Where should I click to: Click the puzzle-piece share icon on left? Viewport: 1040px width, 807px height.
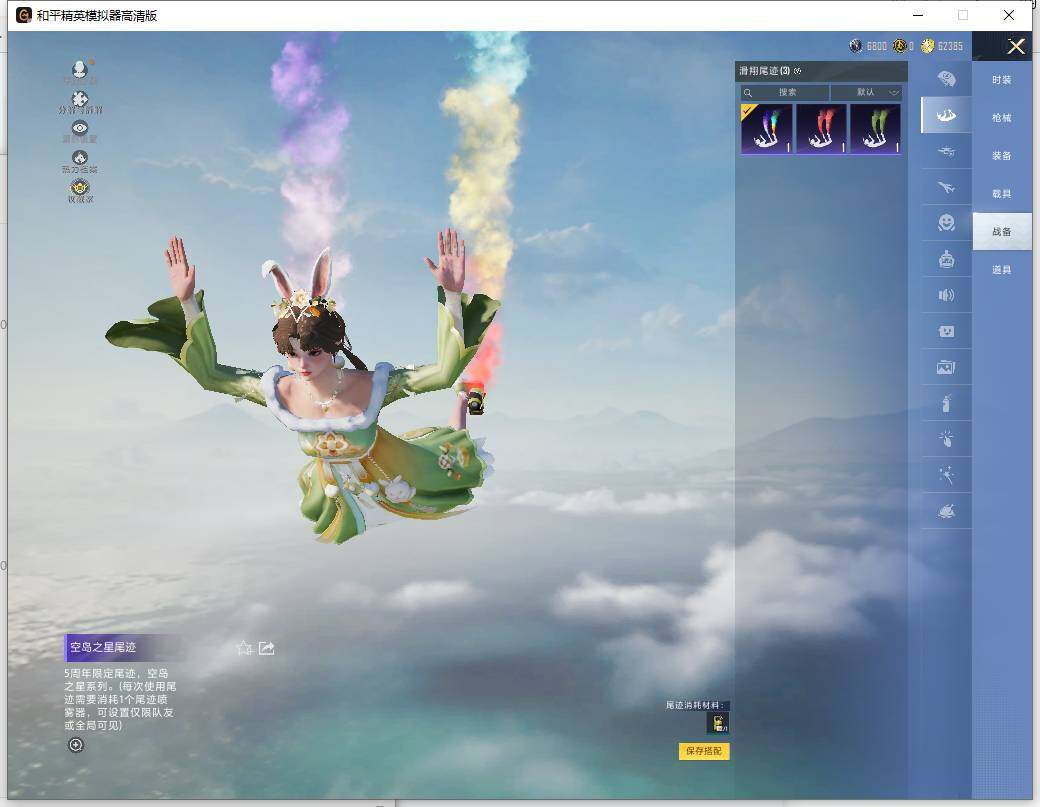coord(80,99)
